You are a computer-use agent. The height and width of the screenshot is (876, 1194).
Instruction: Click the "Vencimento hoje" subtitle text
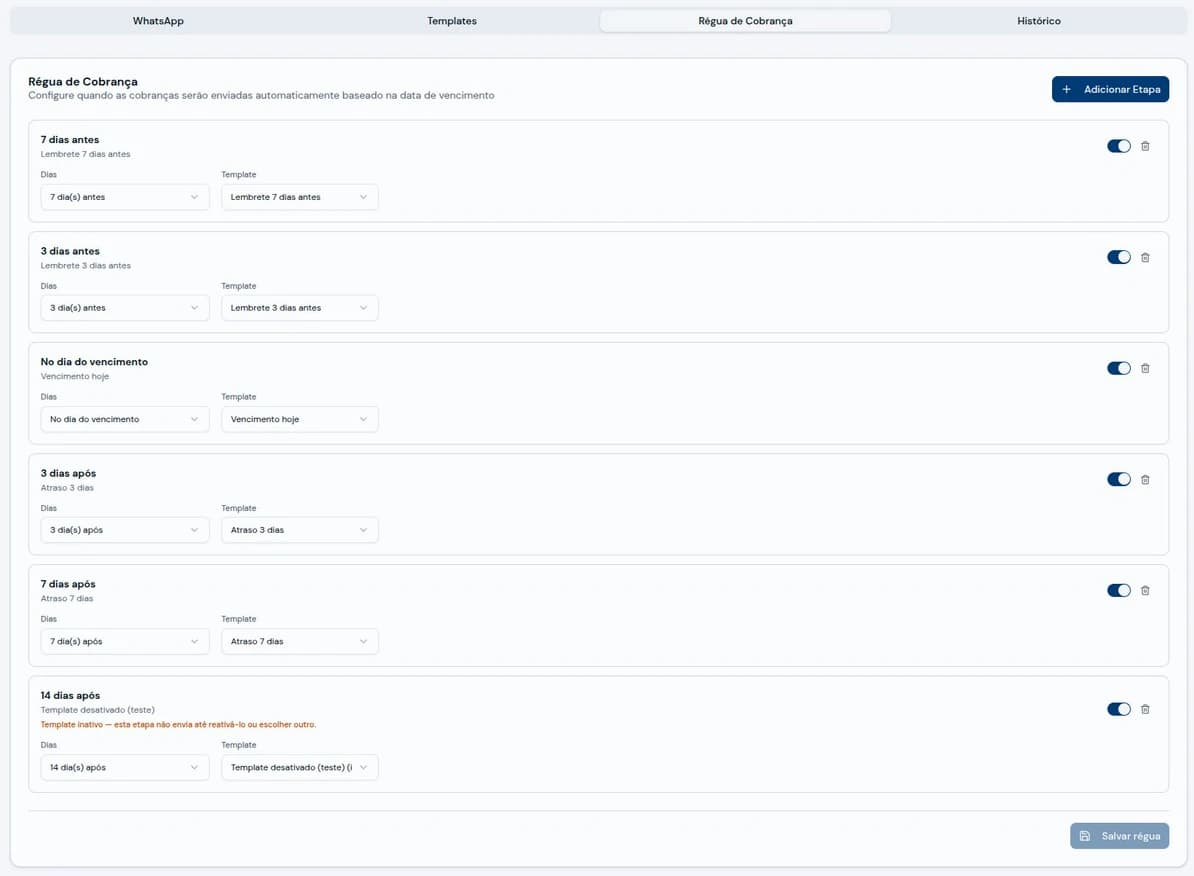coord(75,376)
